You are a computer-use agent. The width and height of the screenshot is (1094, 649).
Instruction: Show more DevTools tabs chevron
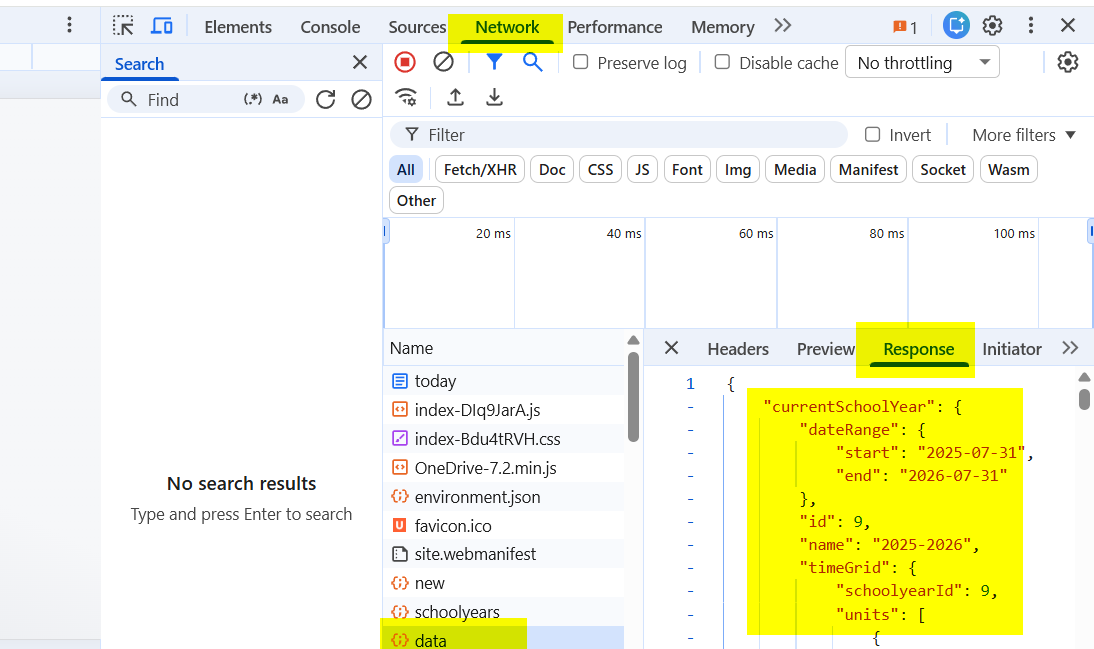tap(782, 26)
